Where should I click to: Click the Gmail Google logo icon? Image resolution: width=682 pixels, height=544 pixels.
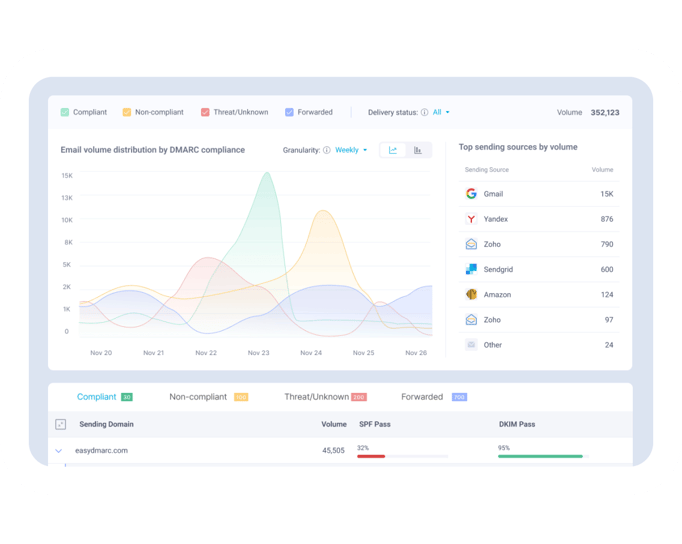(471, 194)
